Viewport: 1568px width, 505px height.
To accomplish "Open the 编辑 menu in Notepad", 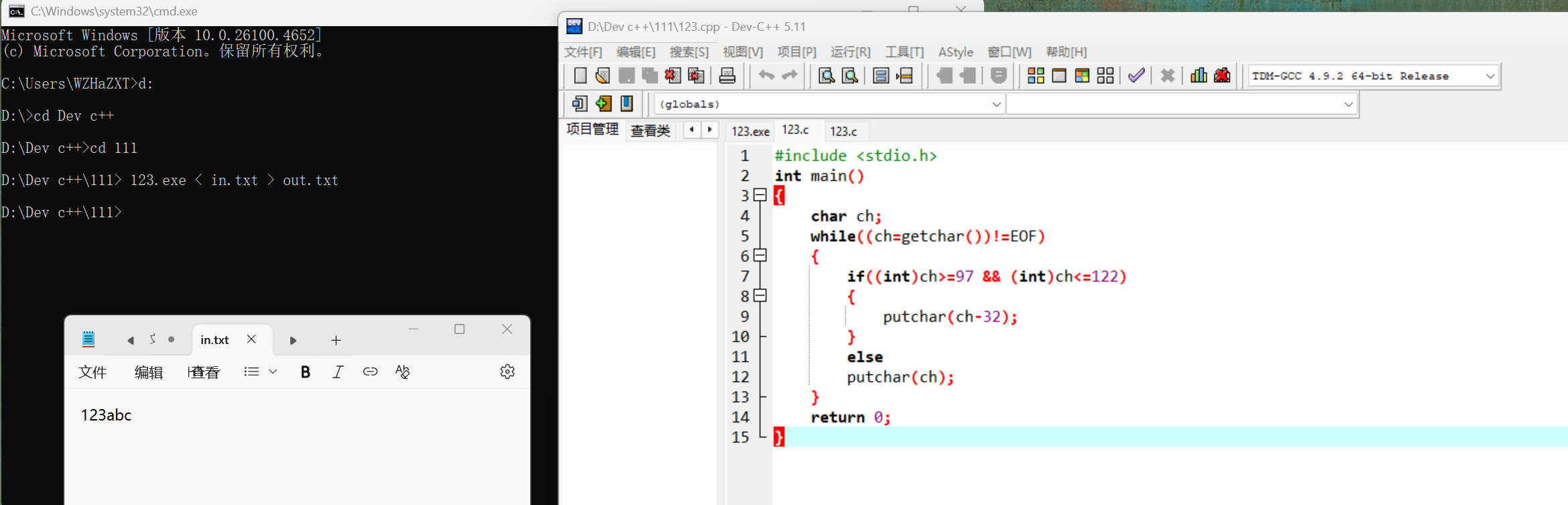I will click(x=149, y=372).
